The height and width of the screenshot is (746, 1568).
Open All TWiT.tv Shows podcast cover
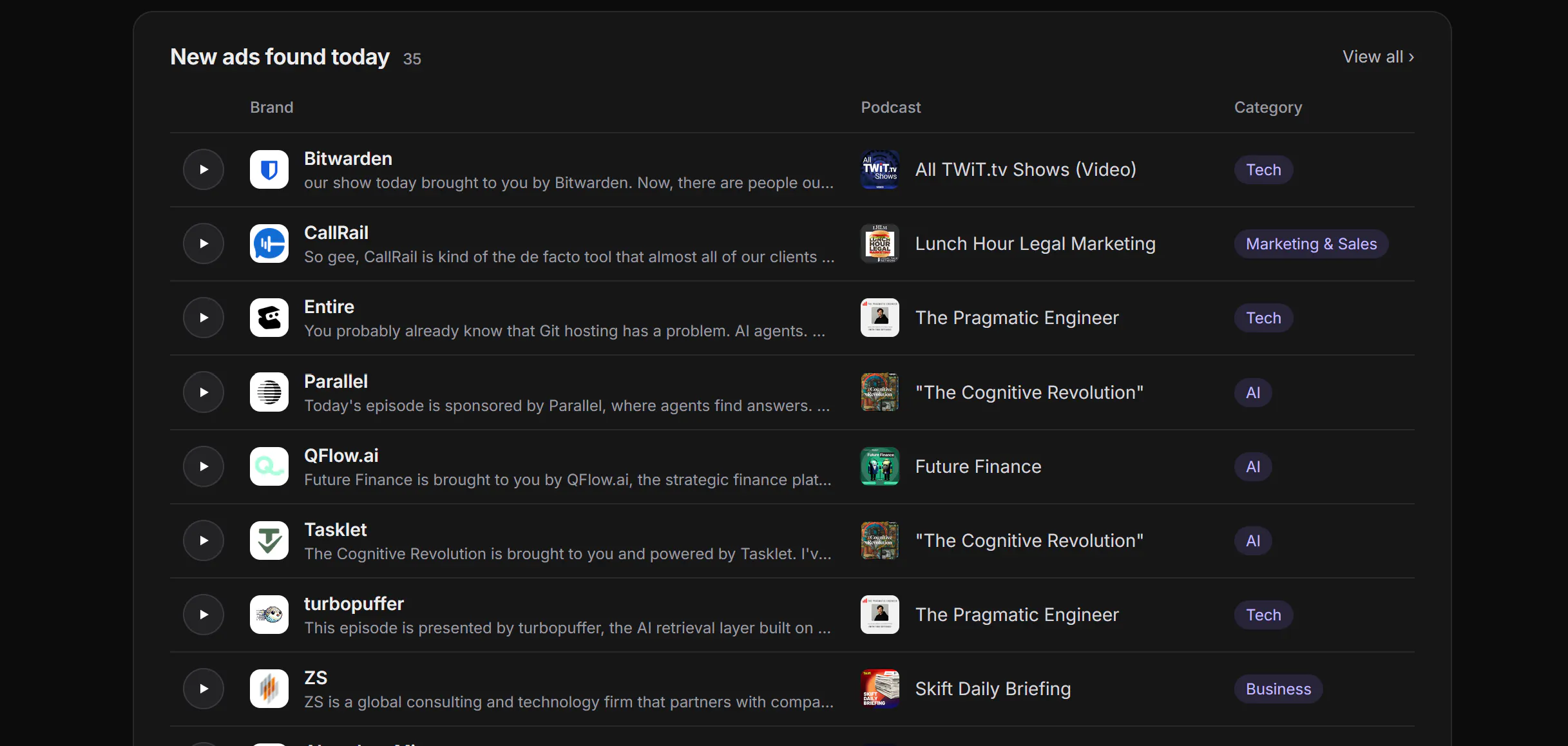coord(880,169)
